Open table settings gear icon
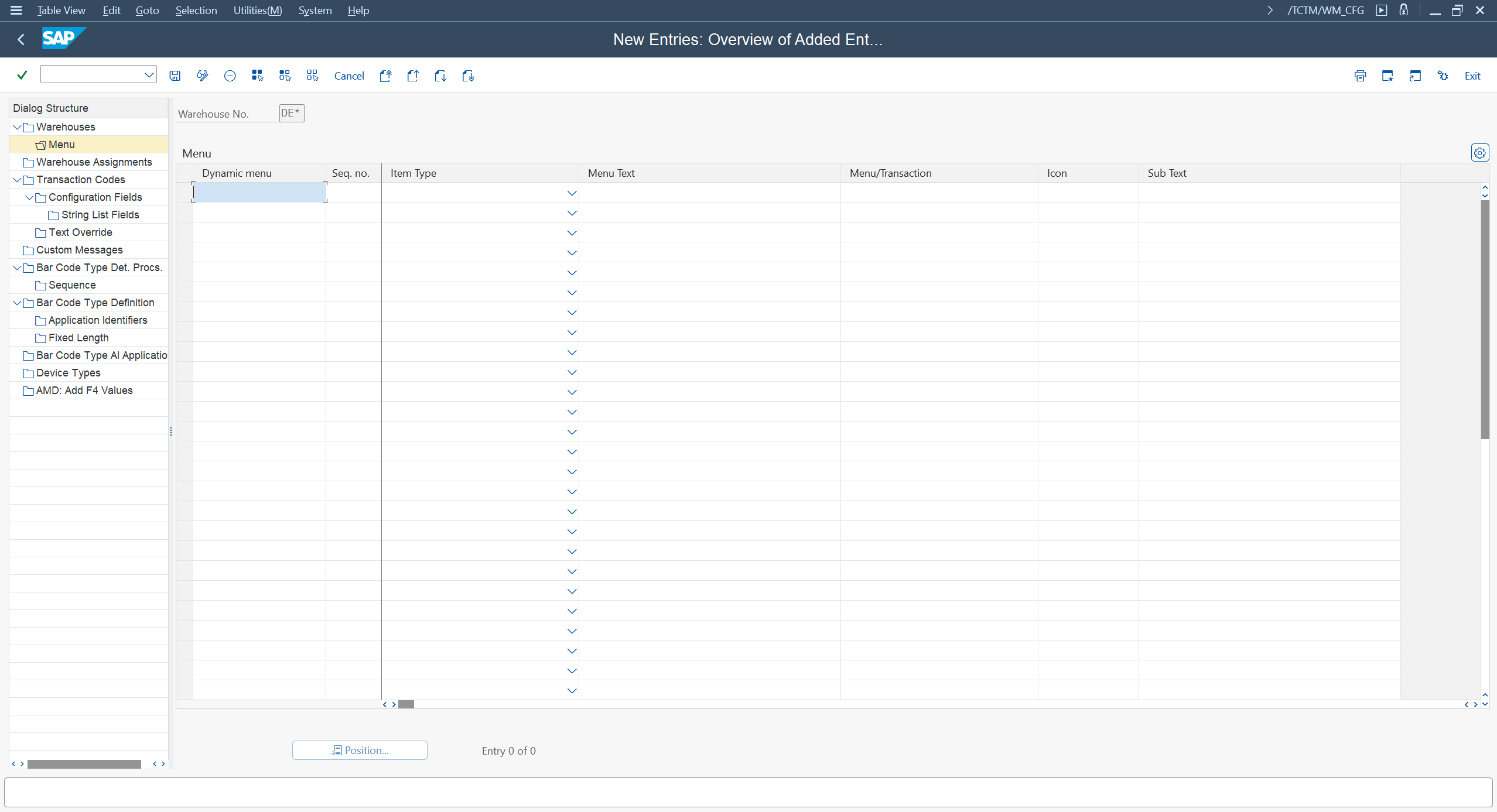This screenshot has width=1497, height=812. [x=1479, y=153]
